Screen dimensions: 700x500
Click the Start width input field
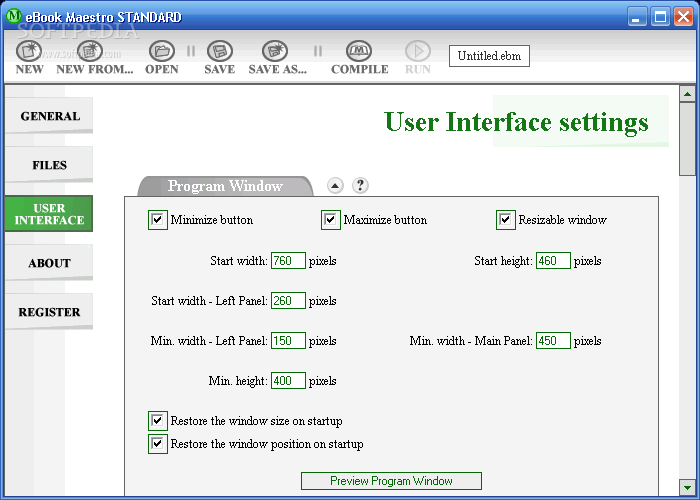(x=288, y=261)
